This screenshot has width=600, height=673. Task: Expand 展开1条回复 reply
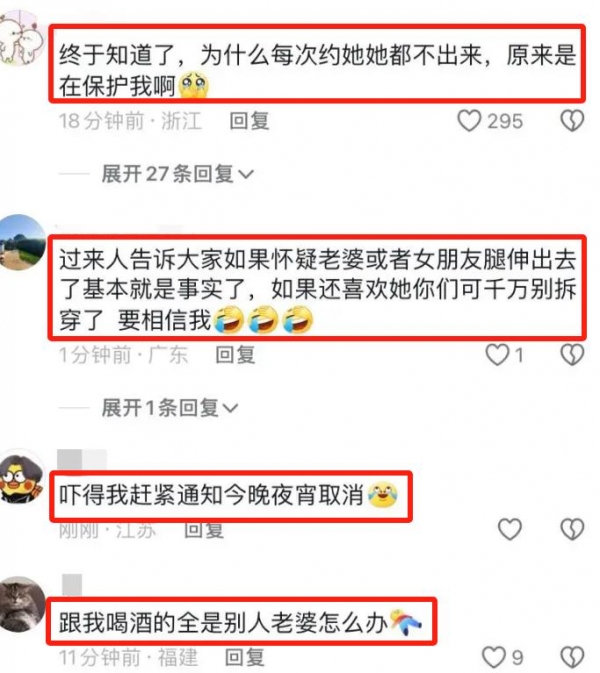170,407
